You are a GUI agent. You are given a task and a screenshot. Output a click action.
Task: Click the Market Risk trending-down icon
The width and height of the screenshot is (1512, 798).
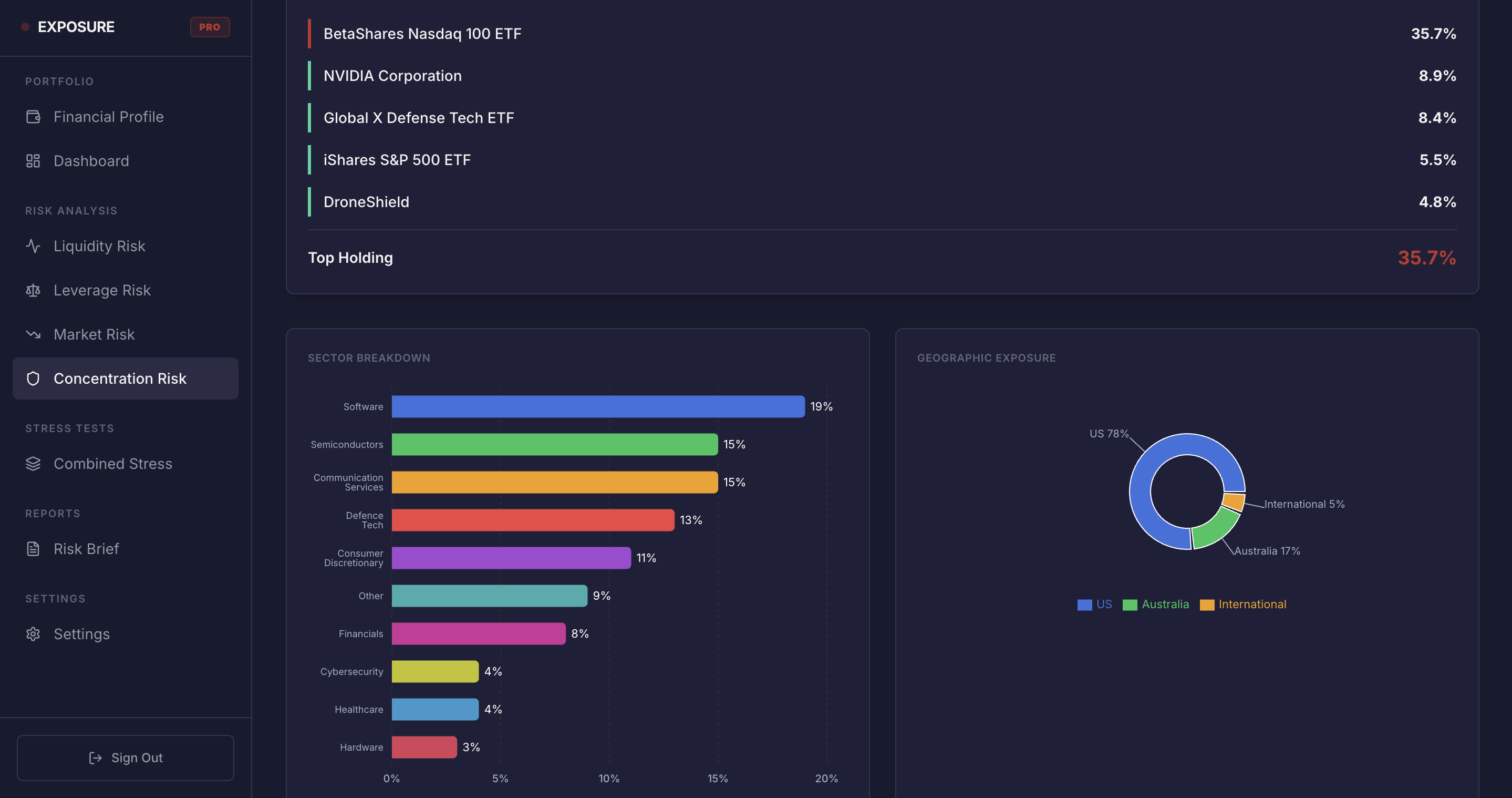(x=33, y=335)
